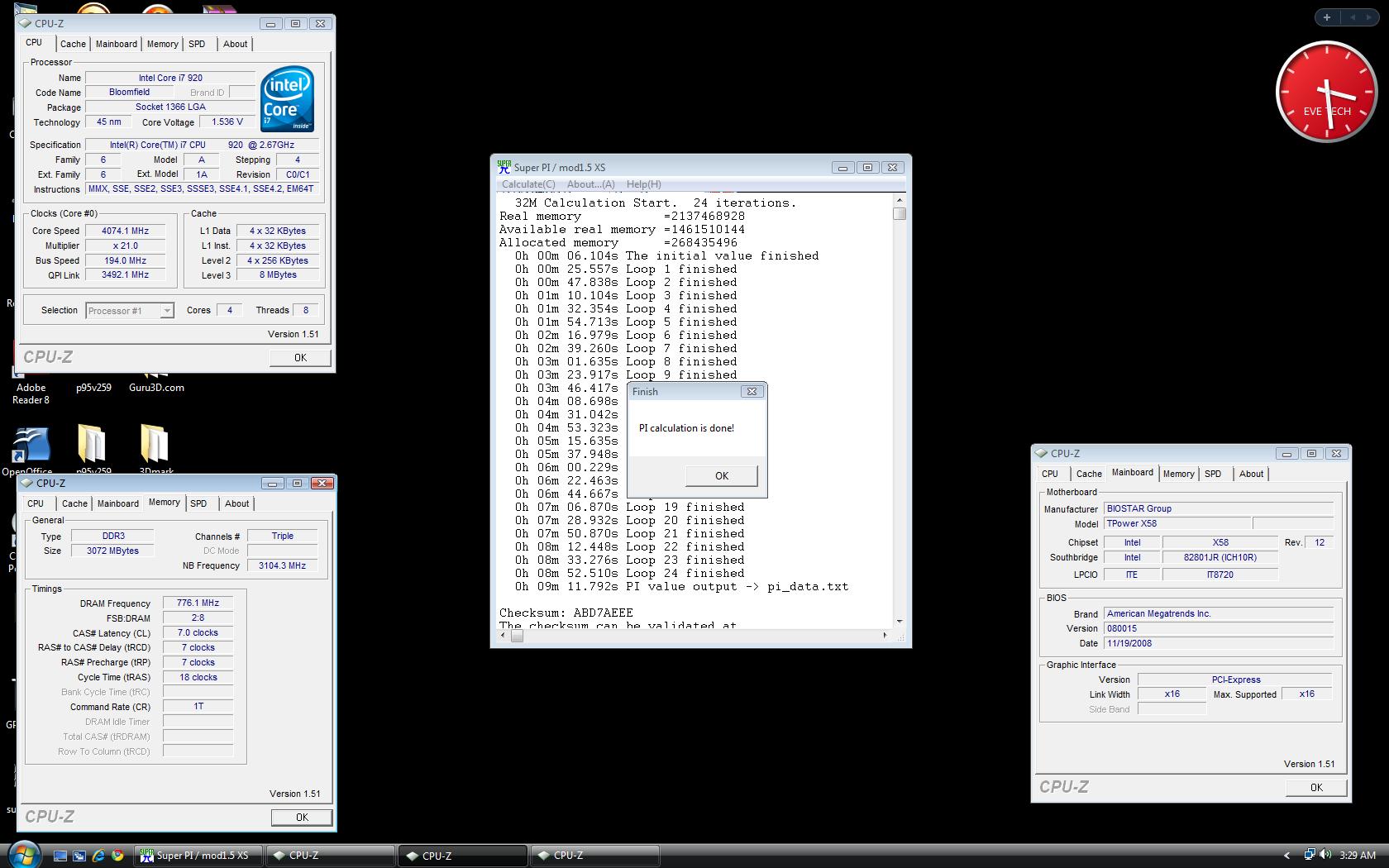Click the Bus Speed value 194.0 MHz
The width and height of the screenshot is (1389, 868).
(x=126, y=260)
